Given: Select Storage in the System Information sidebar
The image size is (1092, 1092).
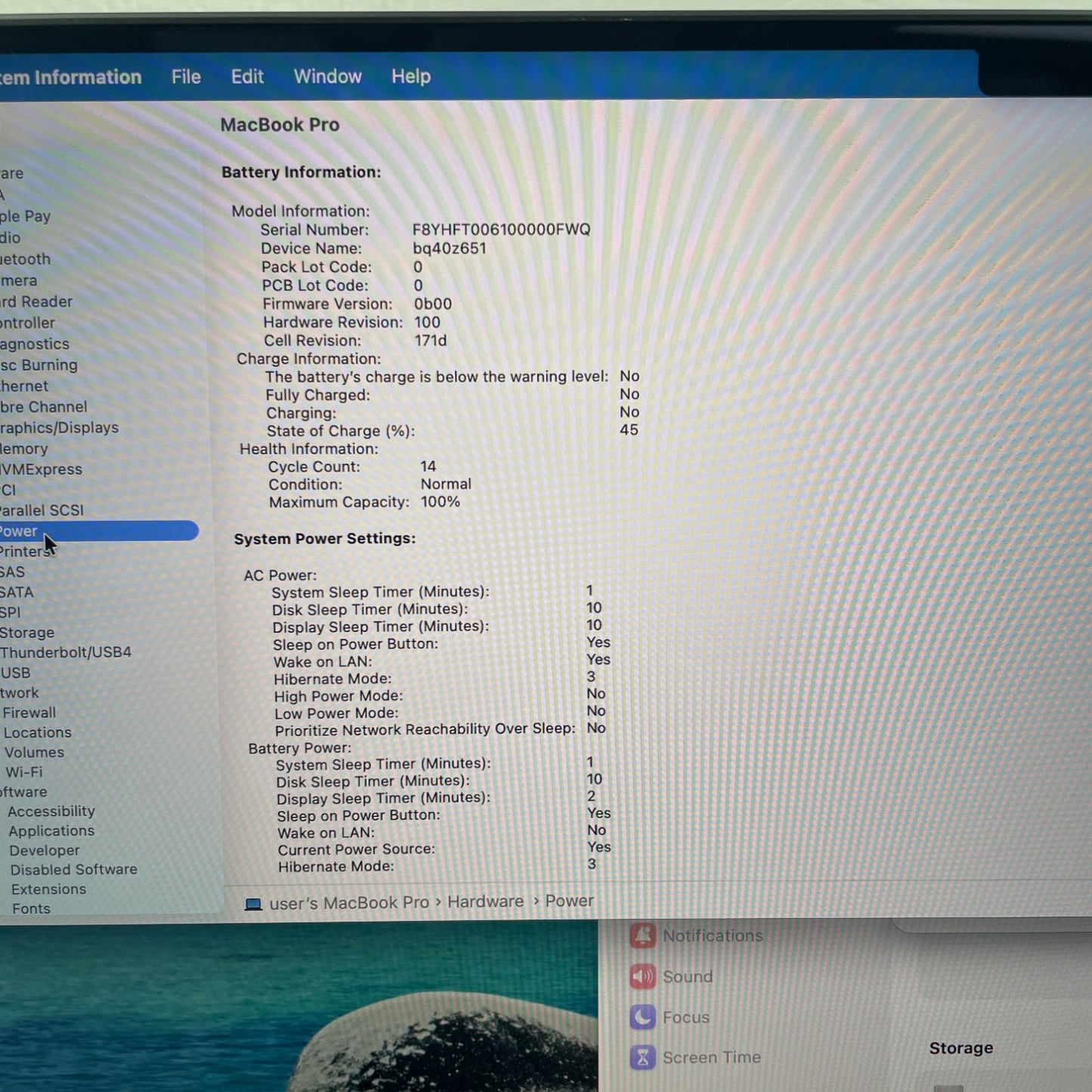Looking at the screenshot, I should 27,633.
